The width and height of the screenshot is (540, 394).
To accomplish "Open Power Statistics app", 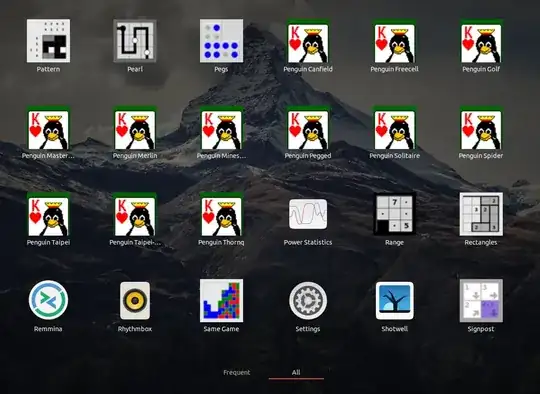I will point(308,214).
